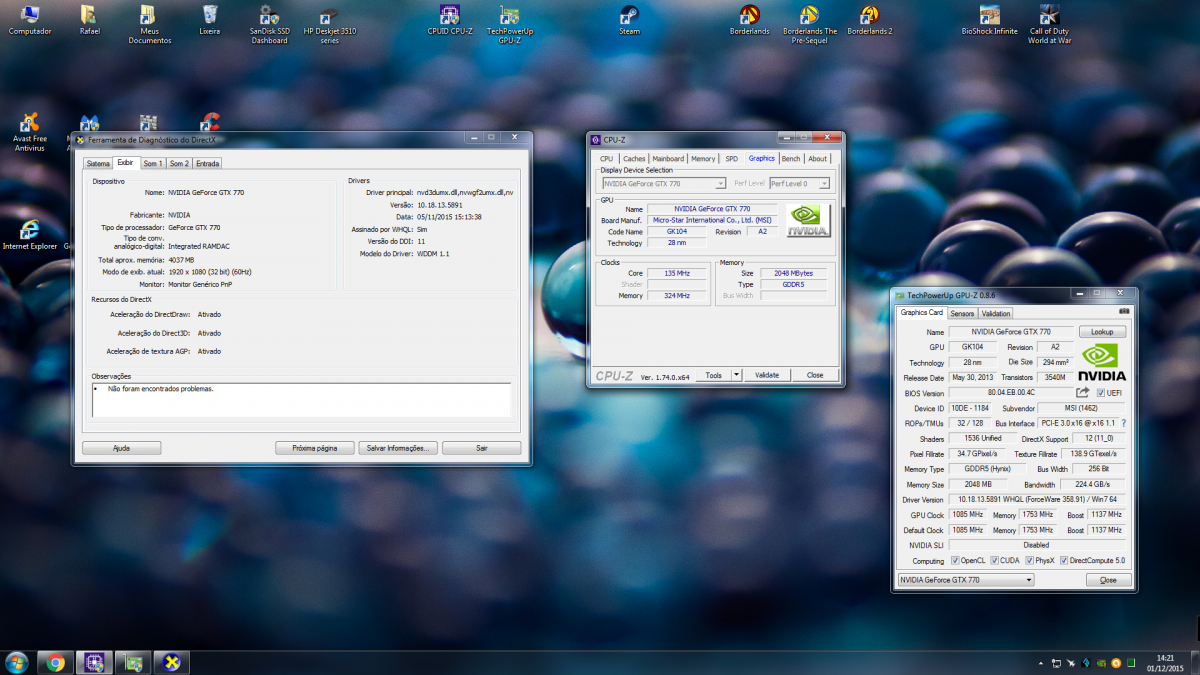This screenshot has height=675, width=1200.
Task: Switch to DirectX diagnostic on the taskbar
Action: pos(172,662)
